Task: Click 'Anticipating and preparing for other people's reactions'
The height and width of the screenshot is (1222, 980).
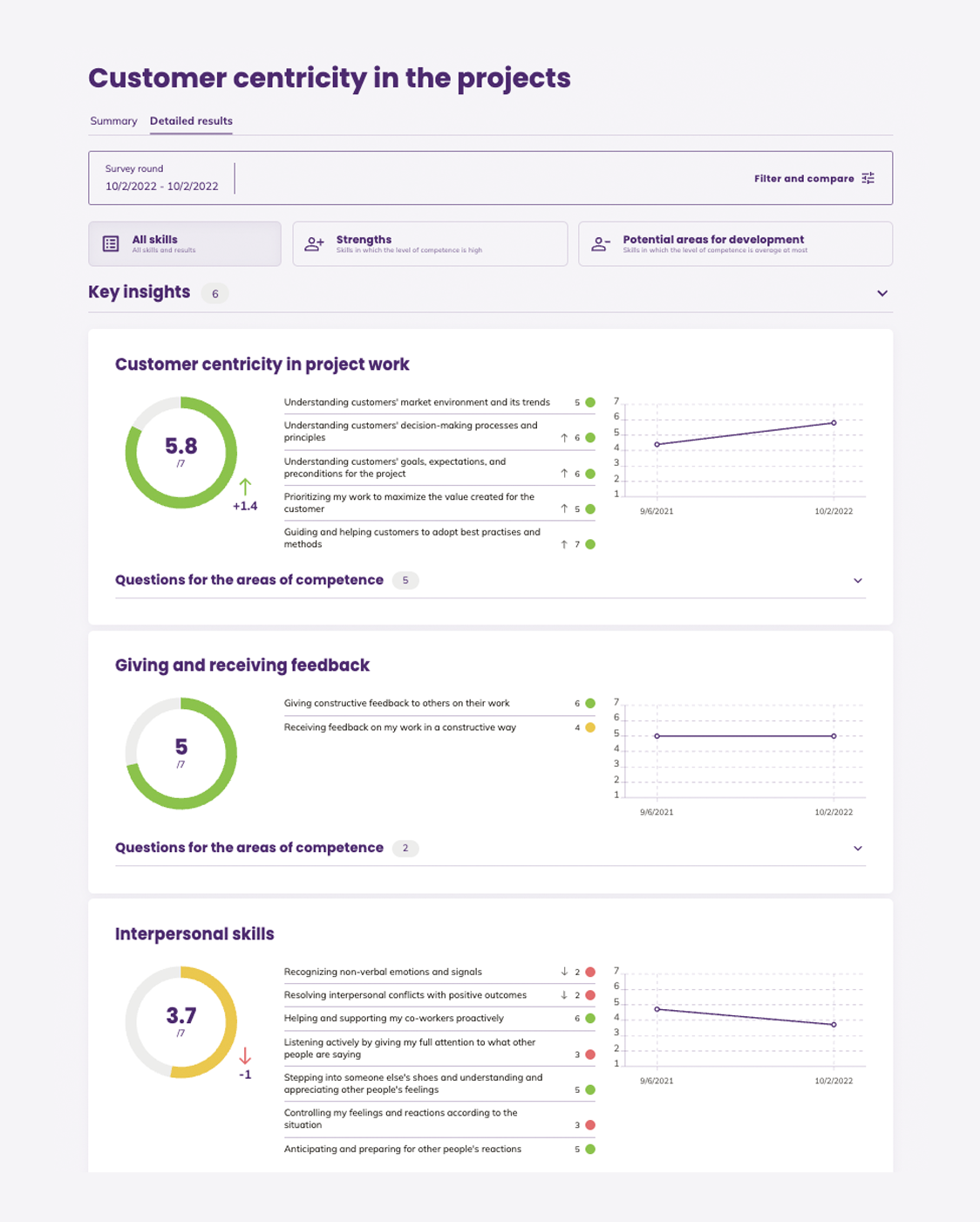Action: coord(403,1150)
